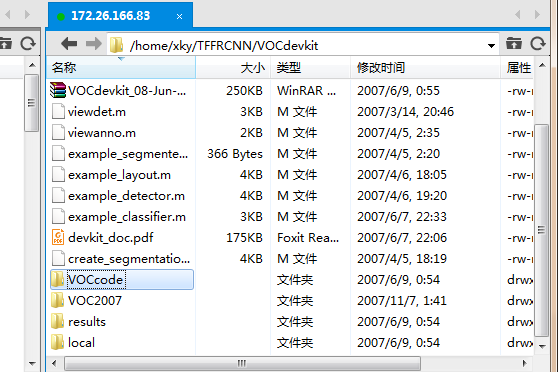
Task: Click the VOCcode folder icon
Action: coord(58,279)
